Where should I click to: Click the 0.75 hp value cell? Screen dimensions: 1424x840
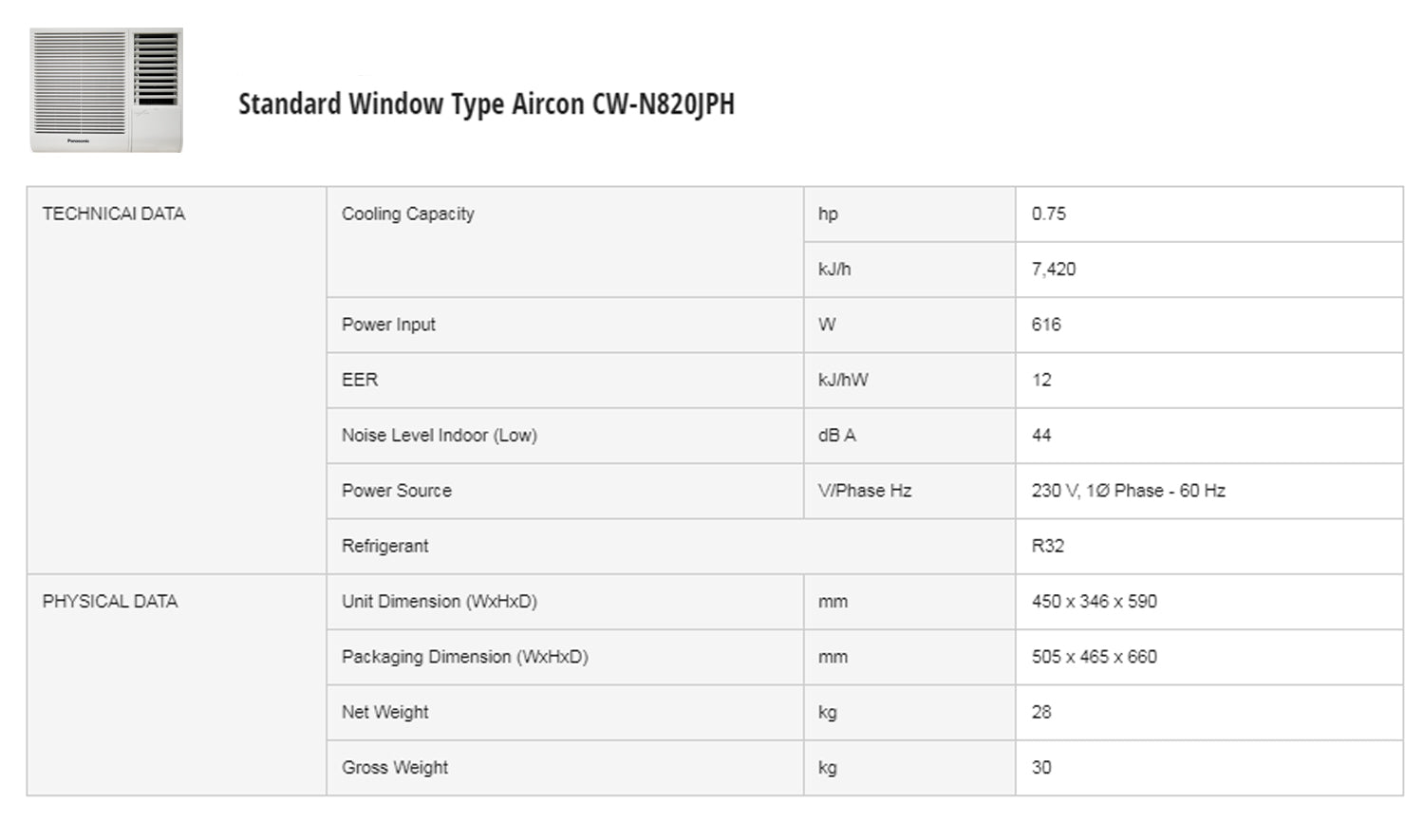pyautogui.click(x=1048, y=214)
